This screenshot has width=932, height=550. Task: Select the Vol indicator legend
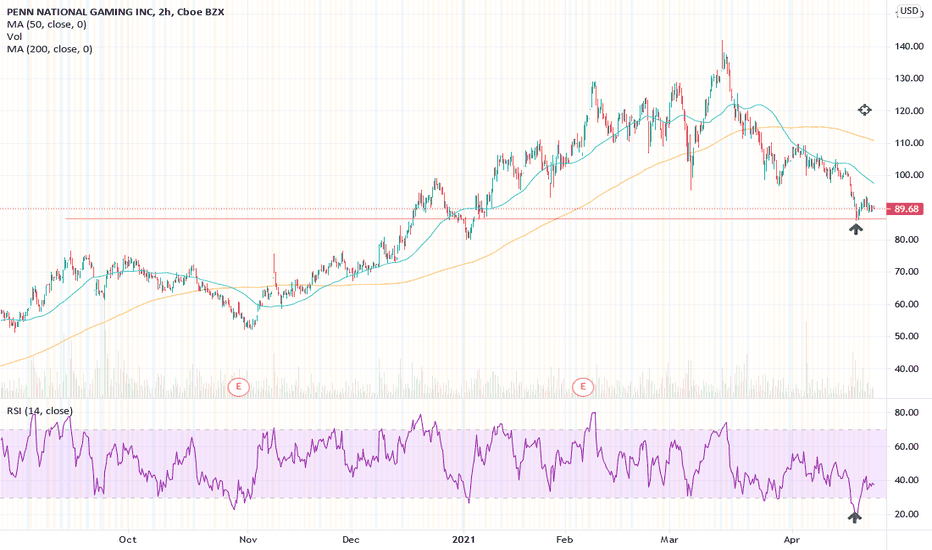click(x=14, y=37)
